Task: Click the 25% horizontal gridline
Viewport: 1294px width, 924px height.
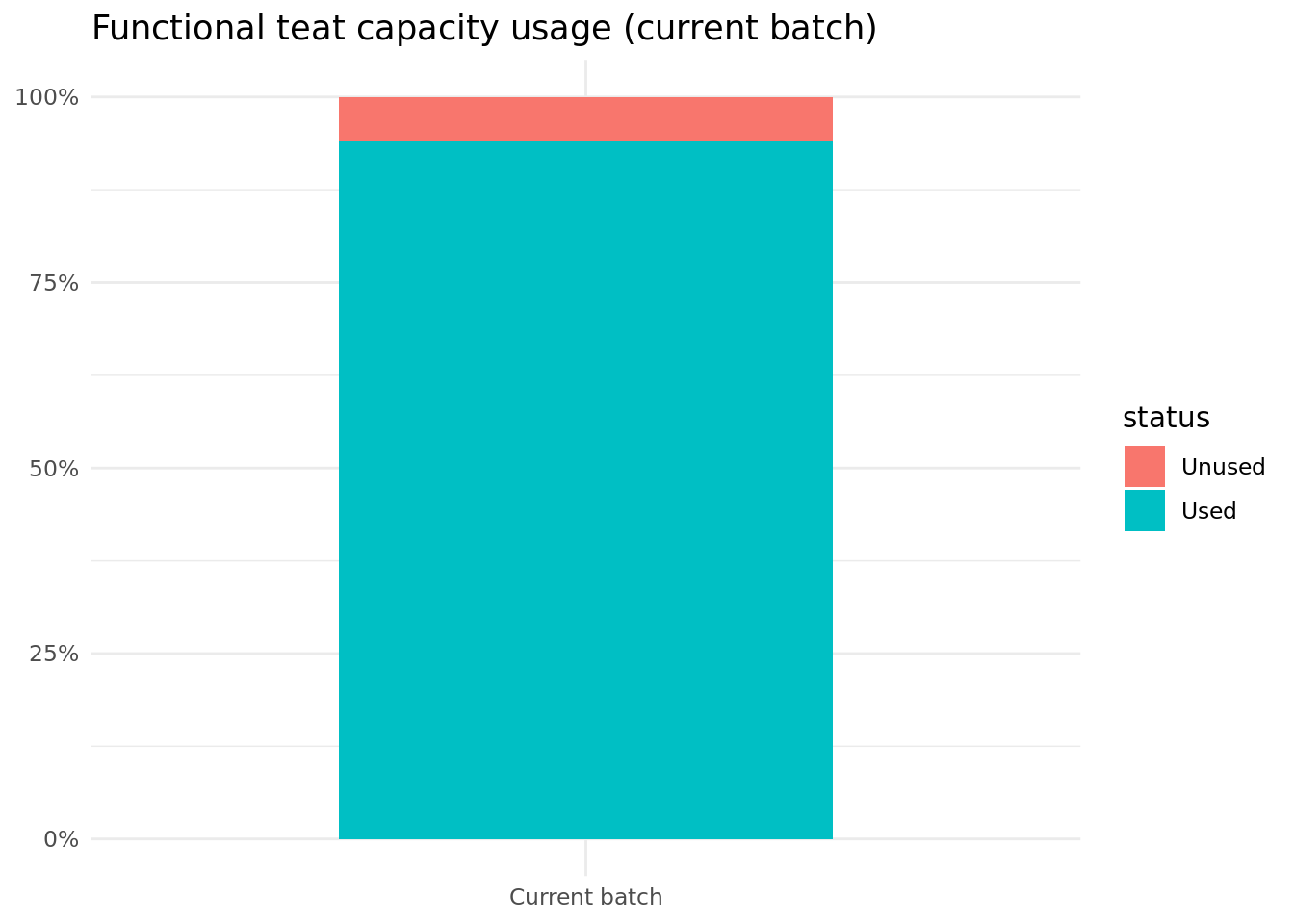Action: click(212, 654)
